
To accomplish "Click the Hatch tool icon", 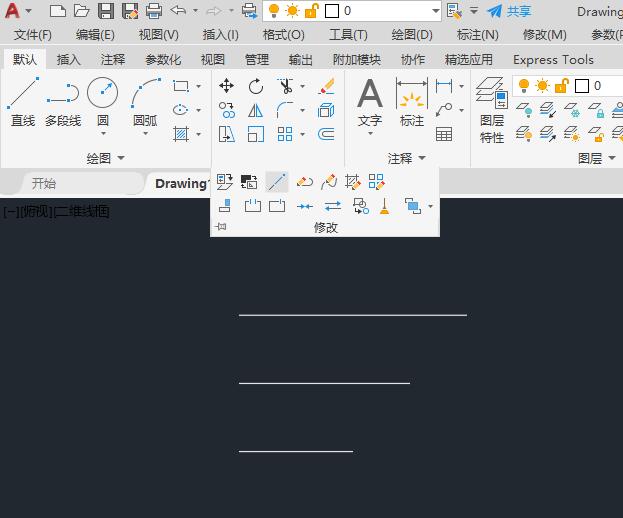I will pos(181,134).
